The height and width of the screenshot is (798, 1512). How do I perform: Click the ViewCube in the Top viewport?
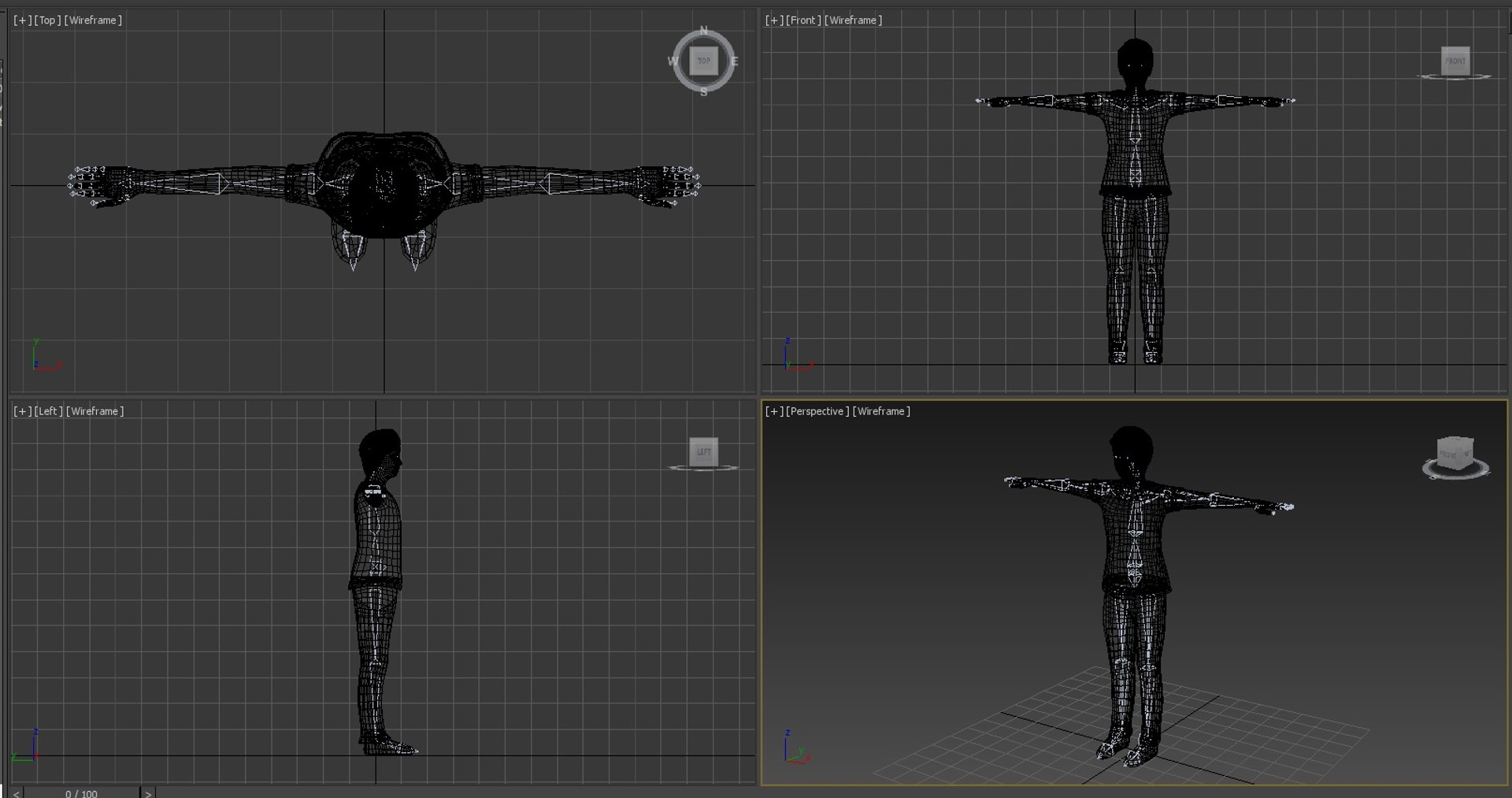703,61
